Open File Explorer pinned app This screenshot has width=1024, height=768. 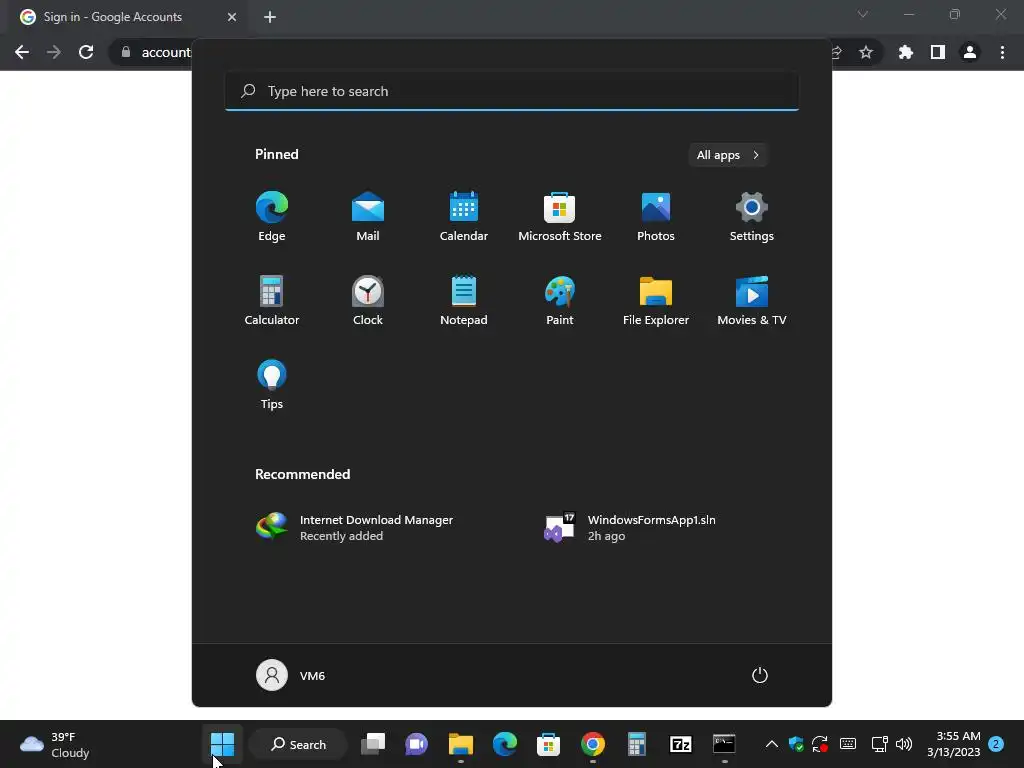coord(656,301)
